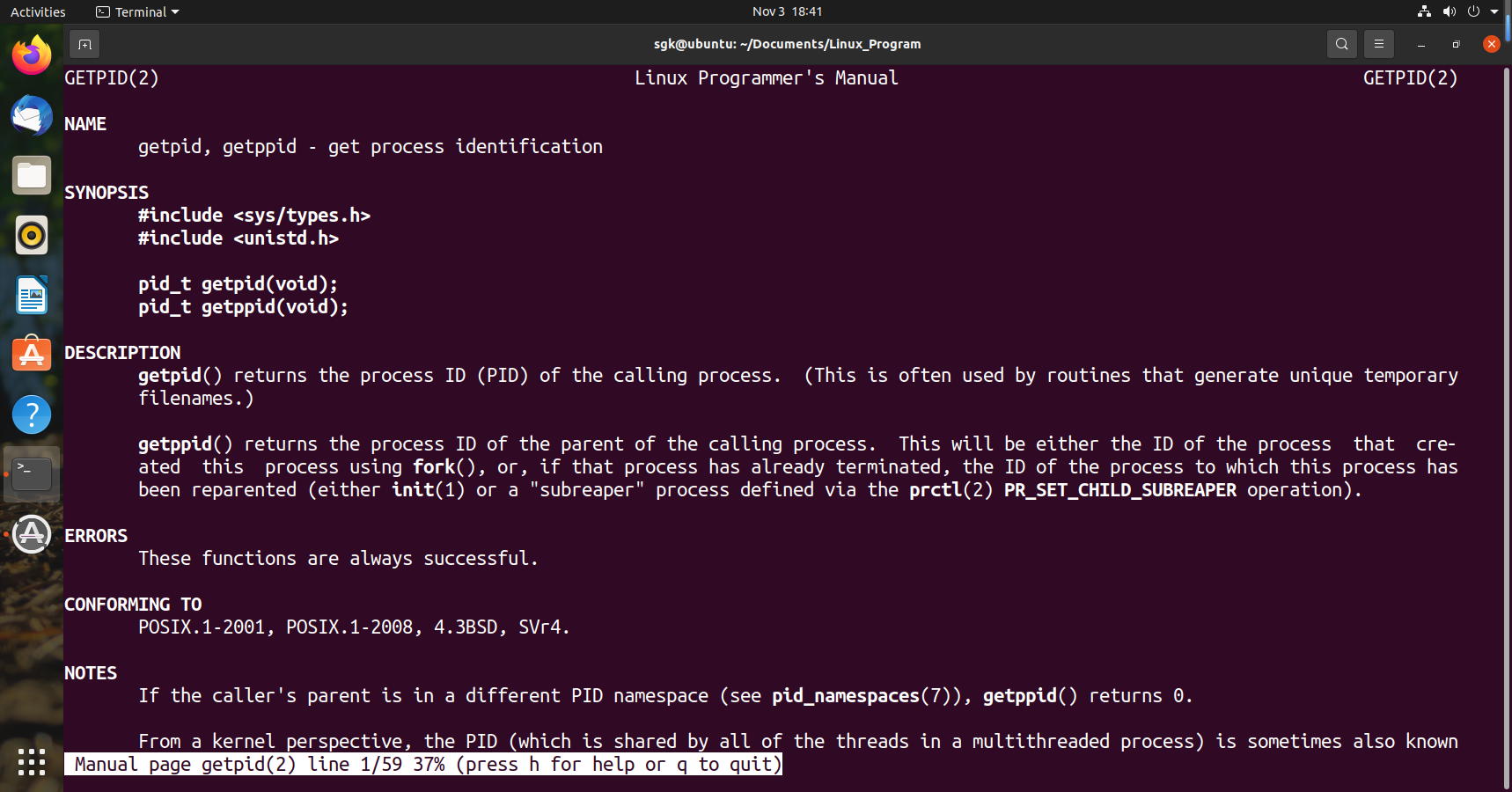
Task: Click top-left 'GETPID(2)' header
Action: coord(112,78)
